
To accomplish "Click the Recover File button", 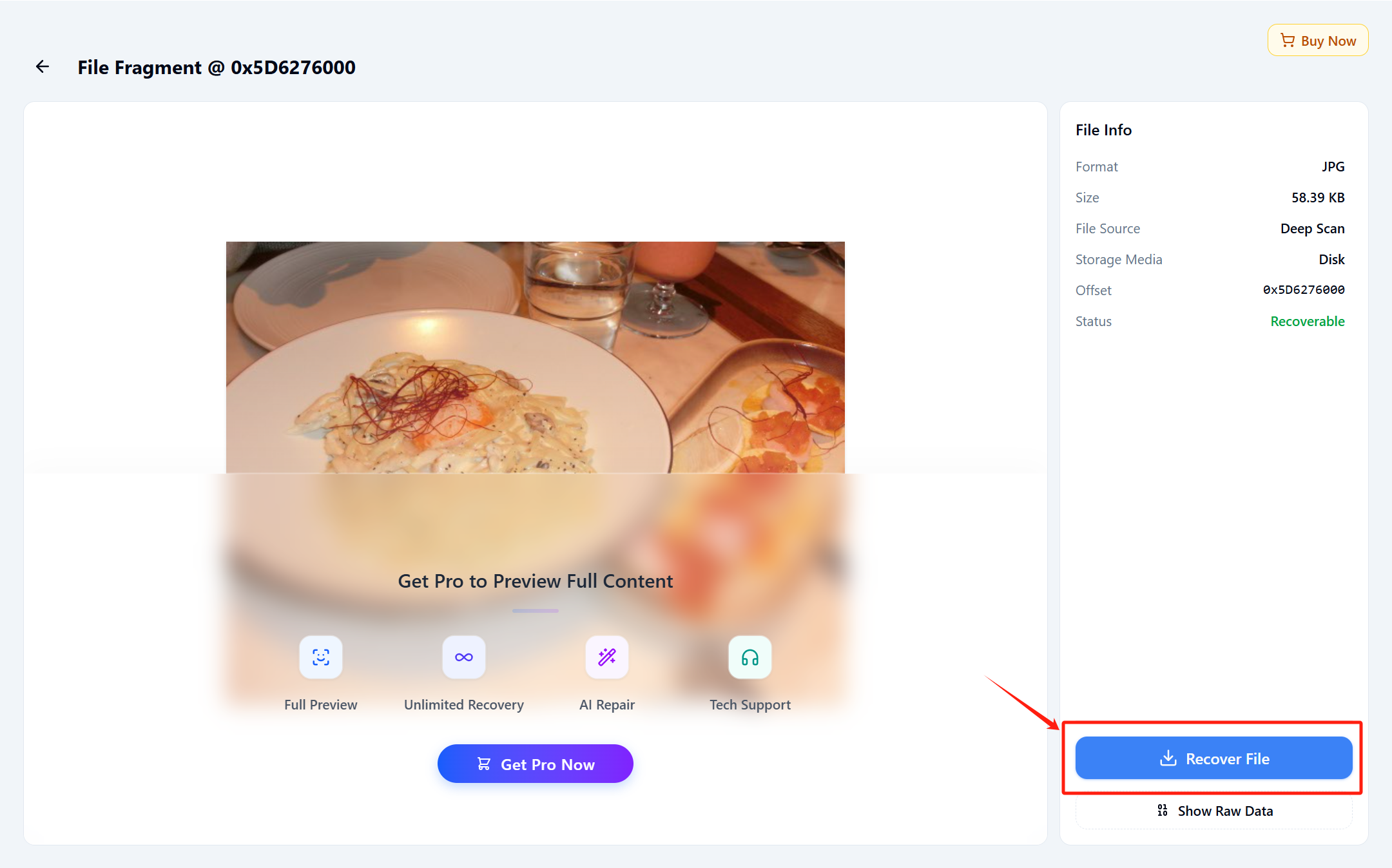I will point(1213,758).
